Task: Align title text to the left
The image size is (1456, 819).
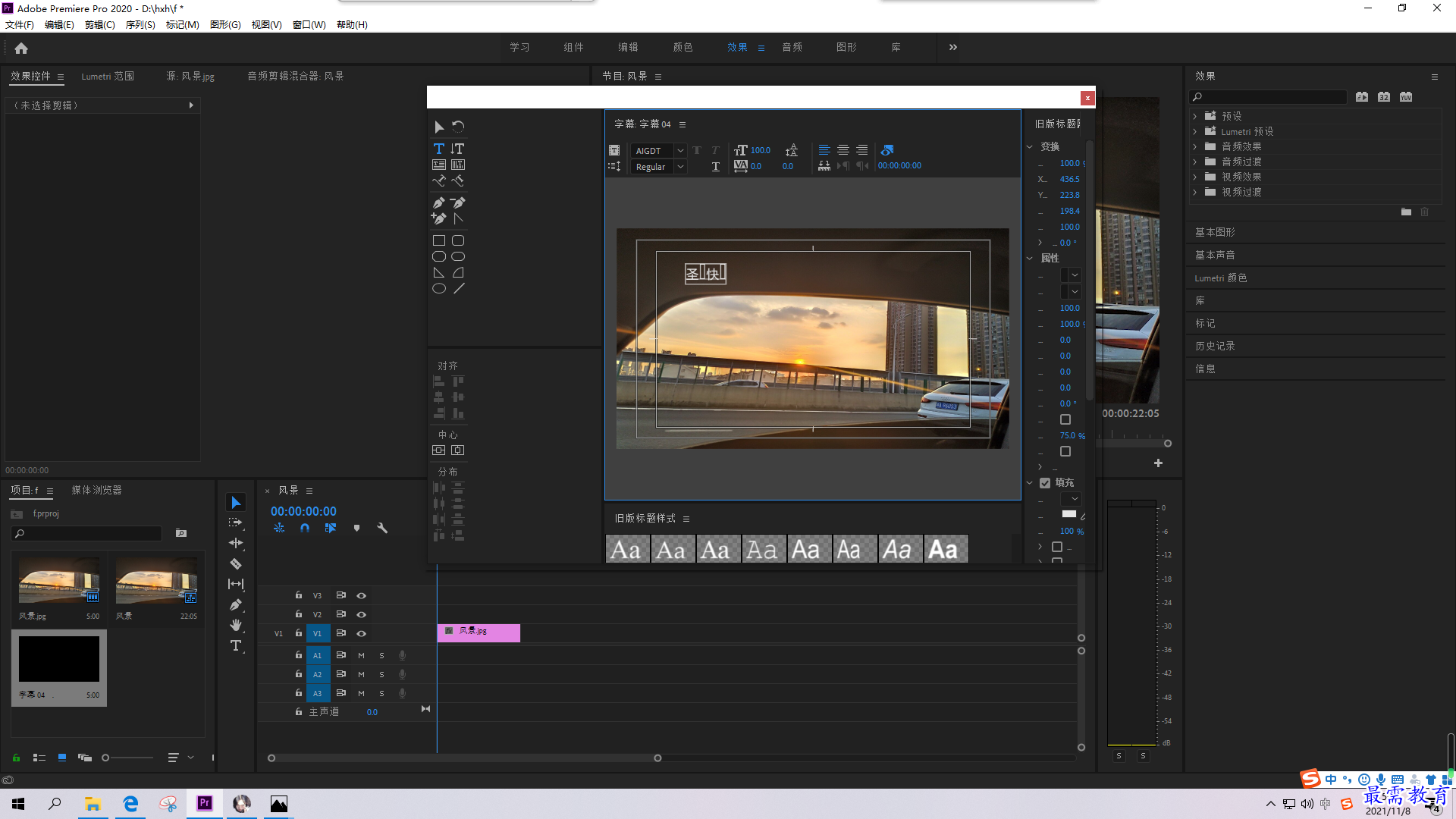Action: pos(824,150)
